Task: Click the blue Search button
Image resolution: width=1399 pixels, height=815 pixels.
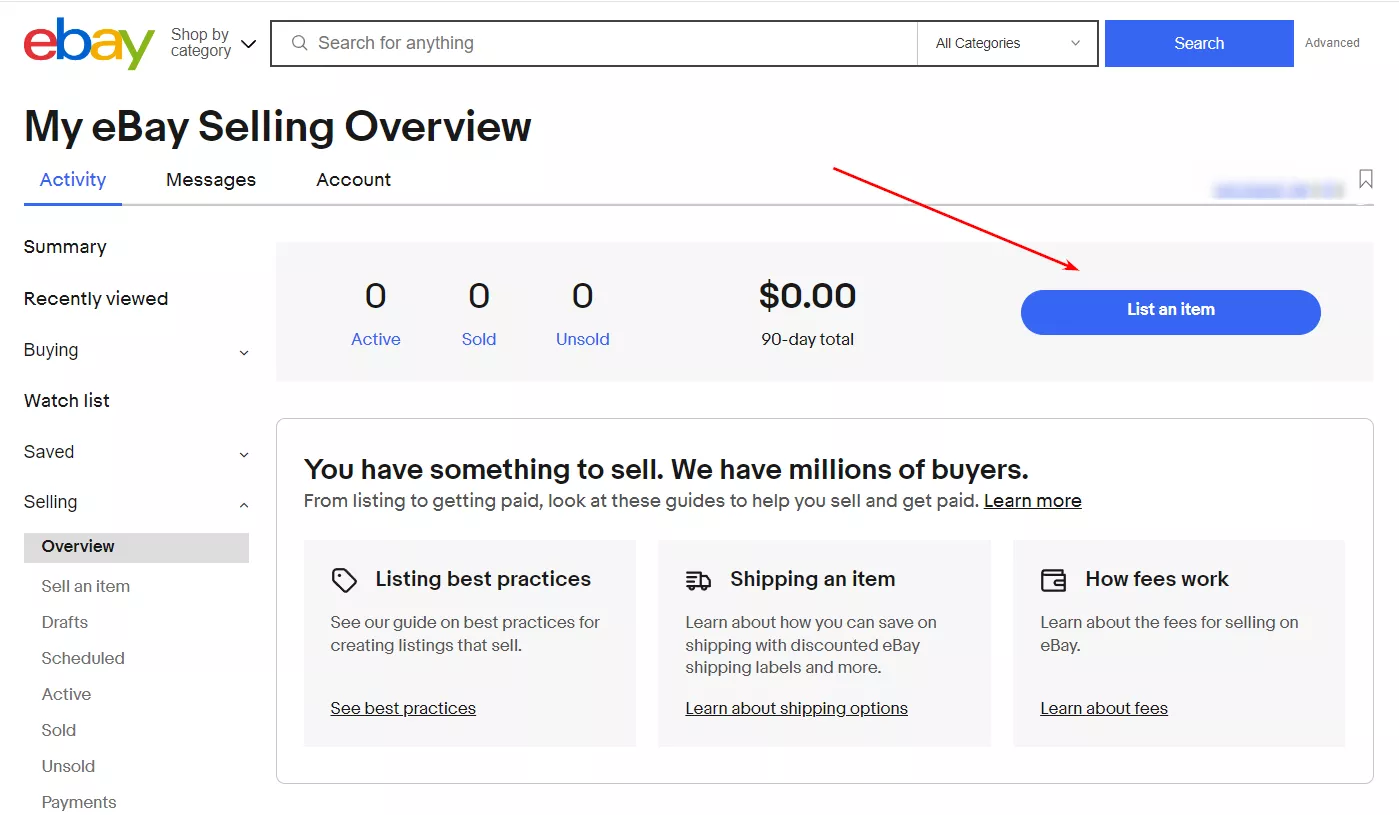Action: 1199,43
